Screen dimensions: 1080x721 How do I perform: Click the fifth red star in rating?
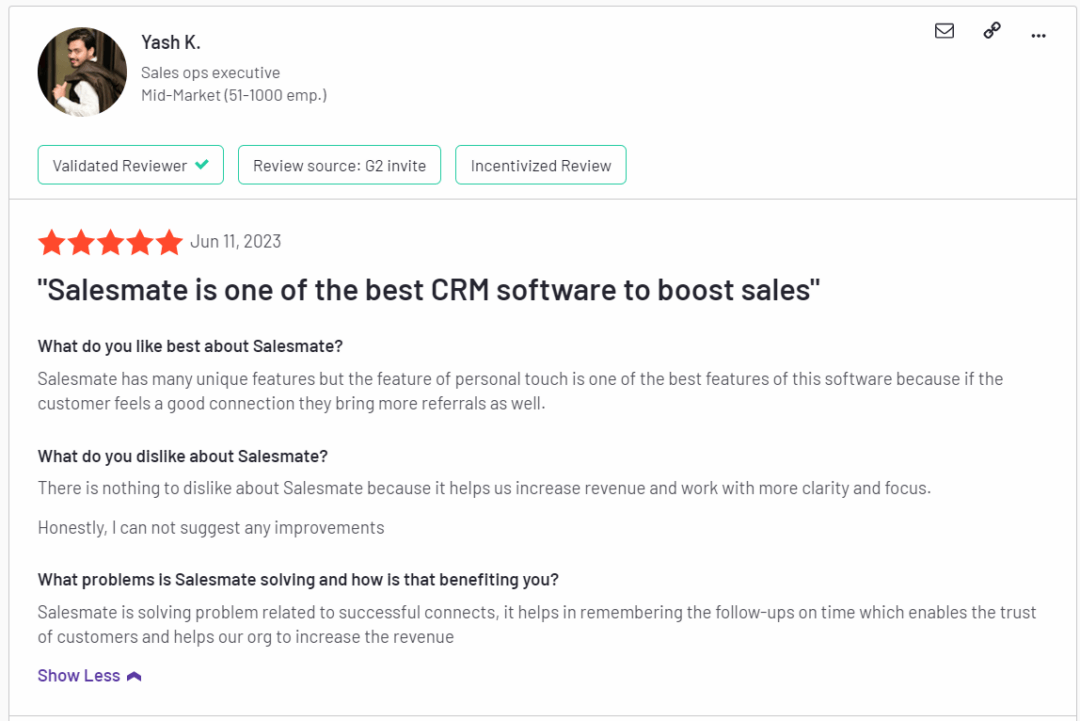170,242
